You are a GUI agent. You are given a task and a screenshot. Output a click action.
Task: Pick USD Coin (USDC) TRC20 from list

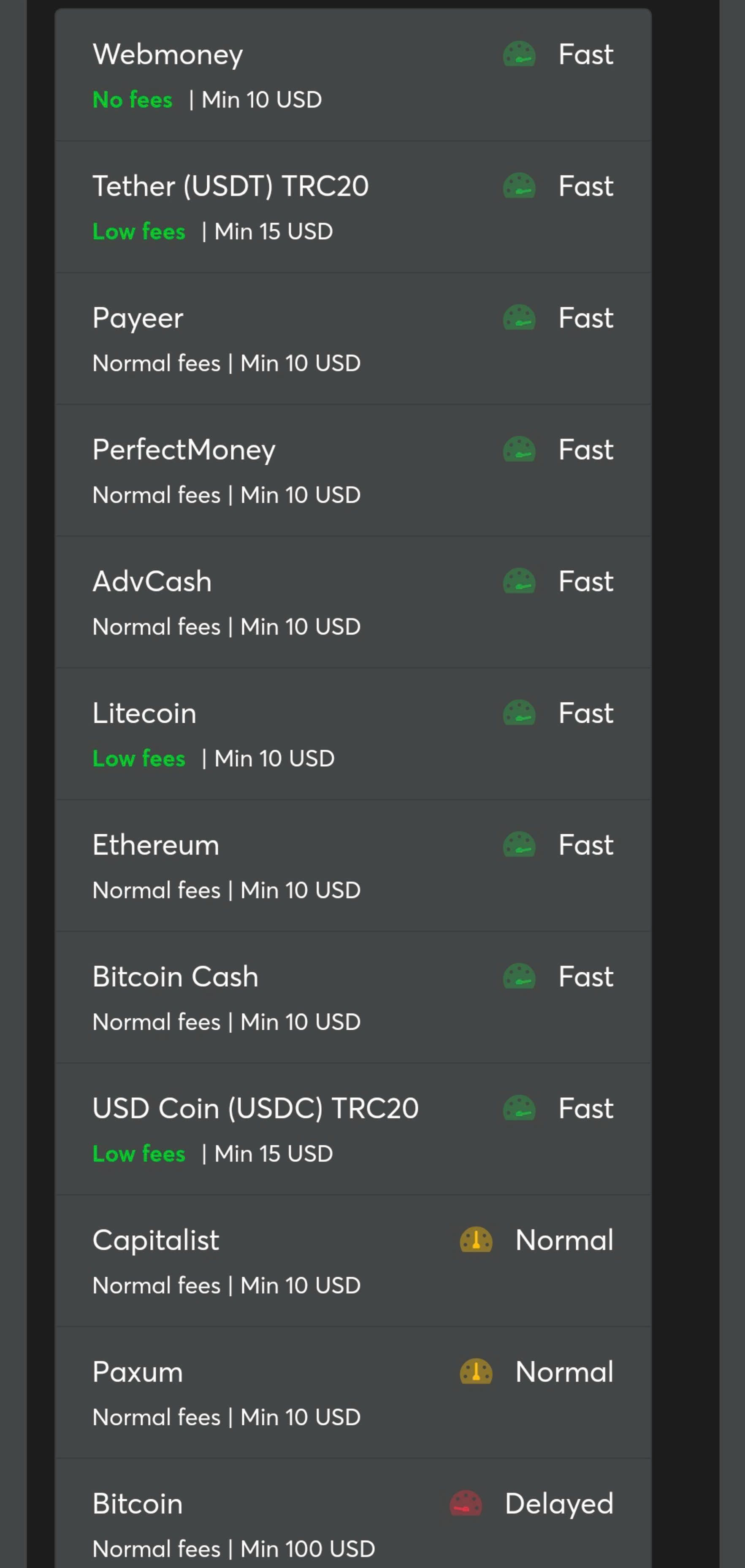[256, 1108]
